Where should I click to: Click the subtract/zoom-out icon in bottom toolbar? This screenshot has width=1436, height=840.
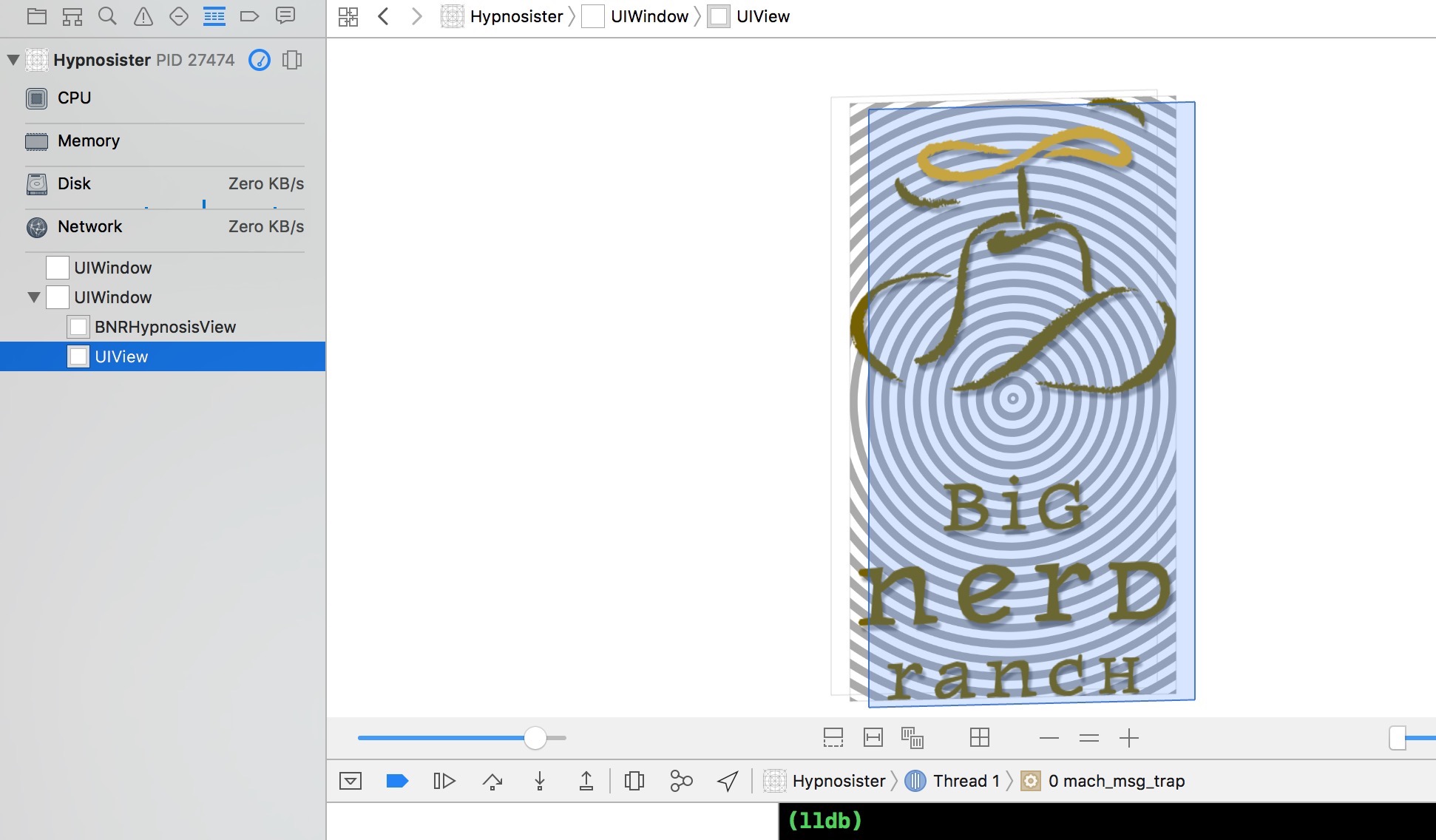tap(1049, 738)
